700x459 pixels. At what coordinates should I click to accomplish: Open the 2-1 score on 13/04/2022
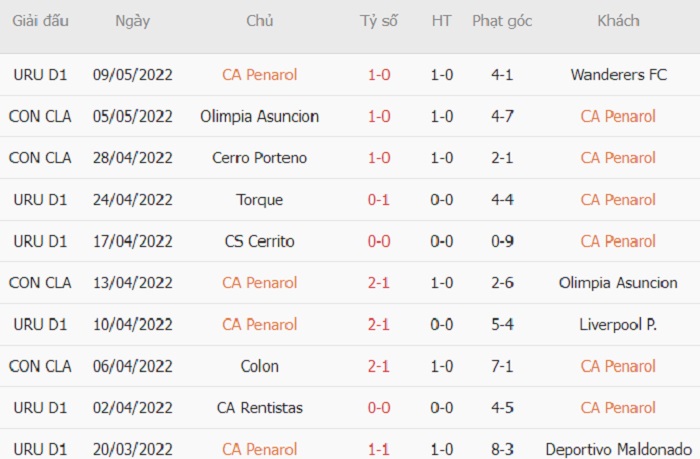[x=379, y=283]
